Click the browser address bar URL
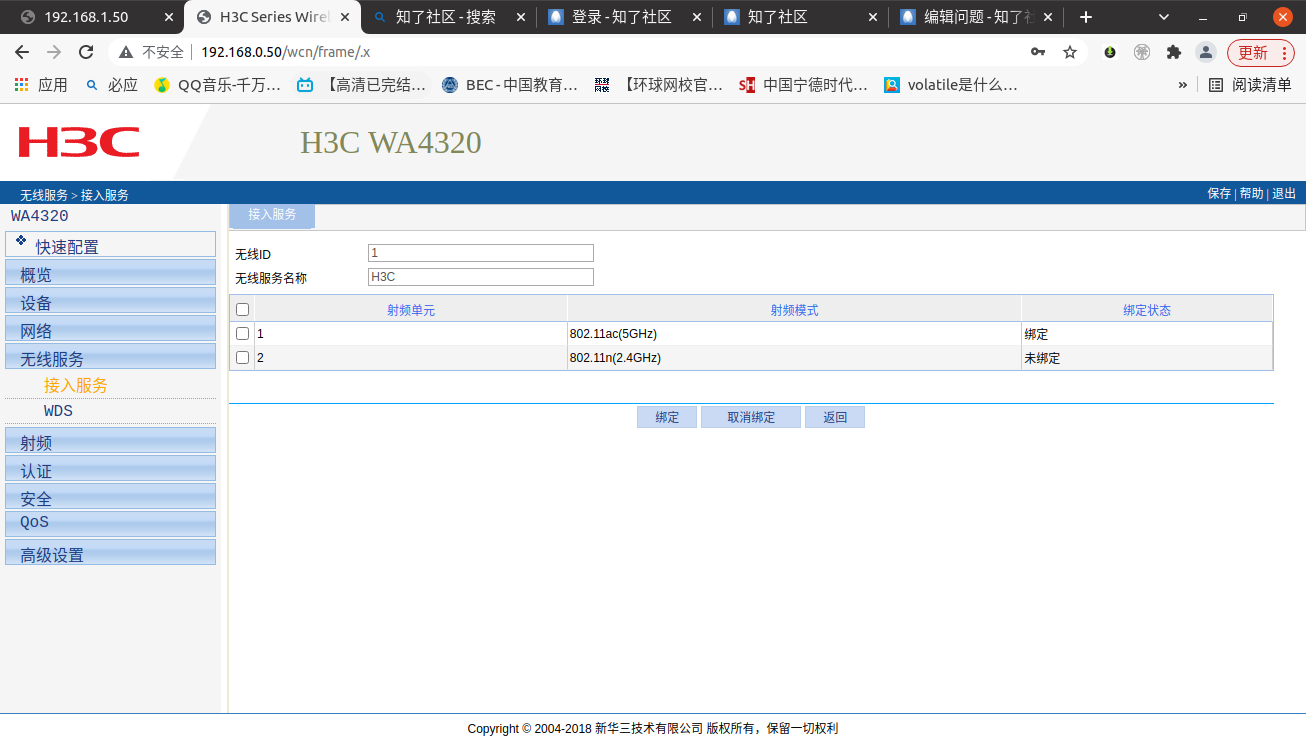The width and height of the screenshot is (1306, 741). (x=286, y=52)
